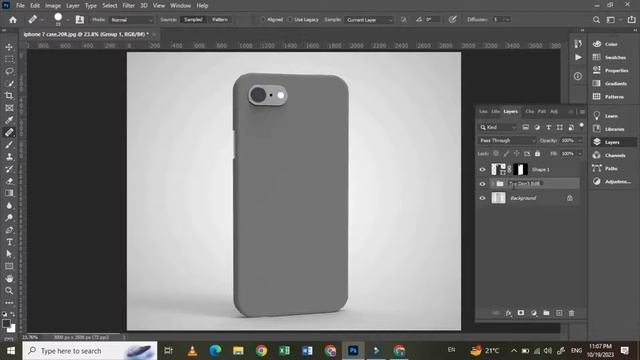Select the Horizontal Type tool
Screen dimensions: 640x360
(x=9, y=242)
